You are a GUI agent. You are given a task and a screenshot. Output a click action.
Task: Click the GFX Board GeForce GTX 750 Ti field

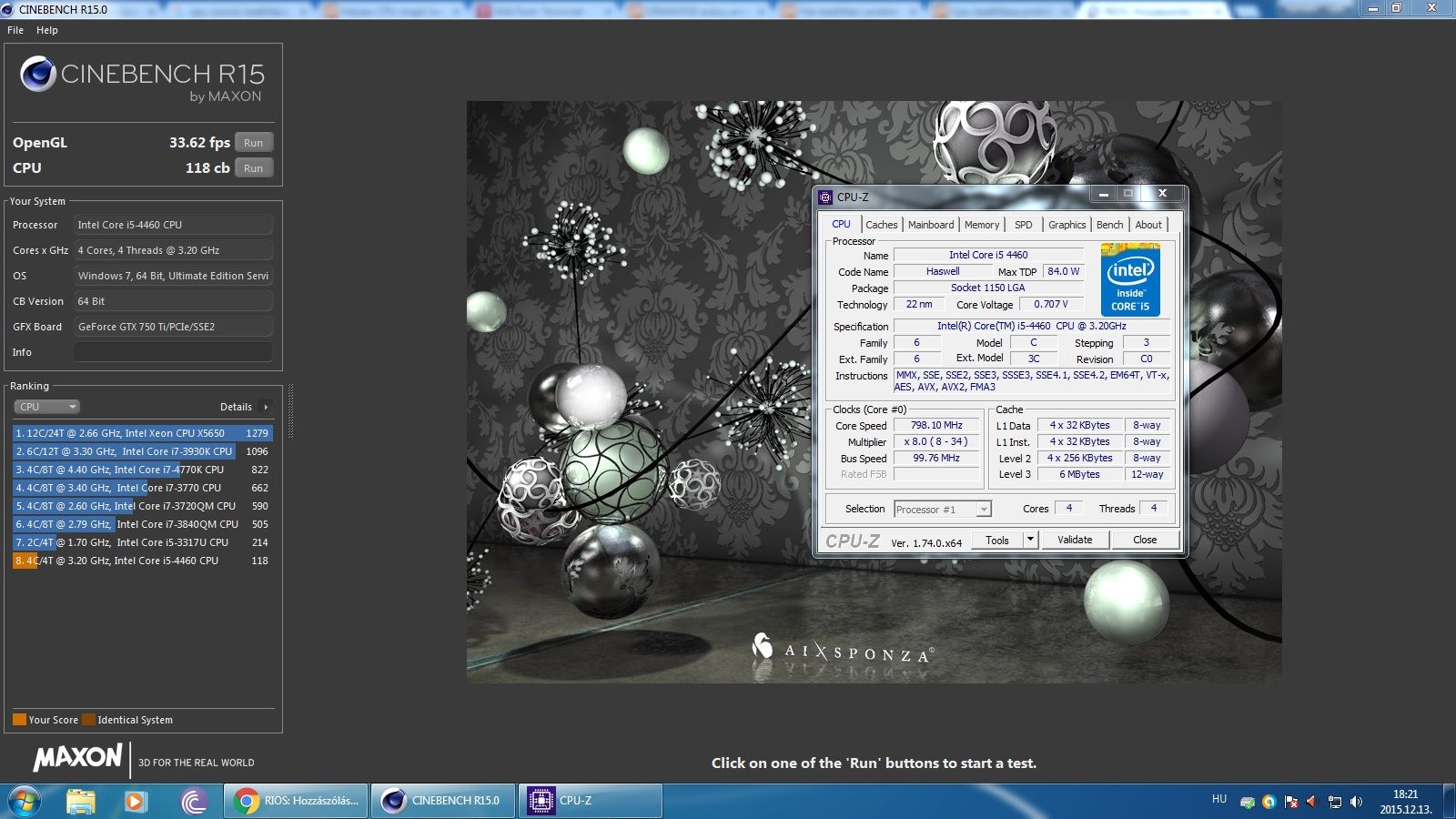(173, 327)
